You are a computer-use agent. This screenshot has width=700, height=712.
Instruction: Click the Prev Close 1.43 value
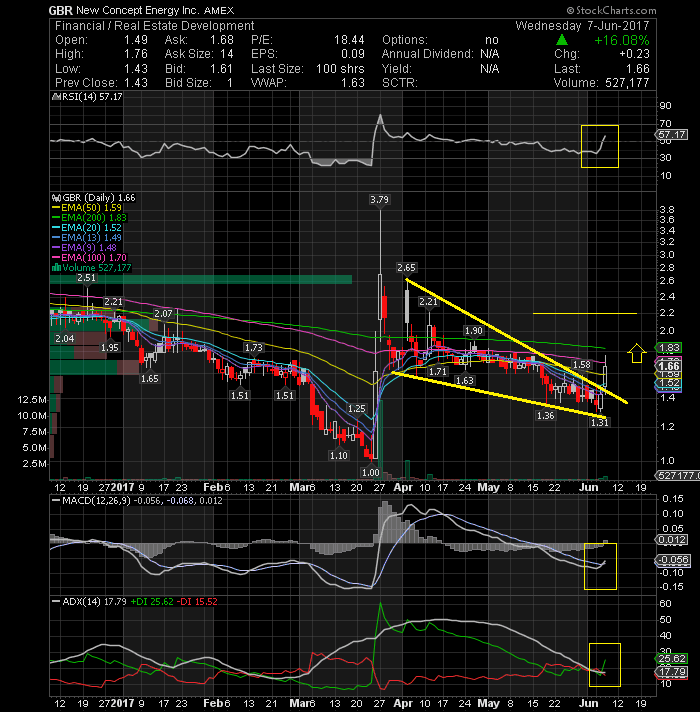[x=136, y=83]
